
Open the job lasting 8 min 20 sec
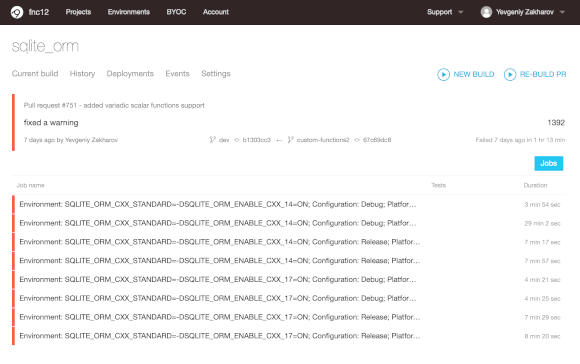(x=289, y=336)
